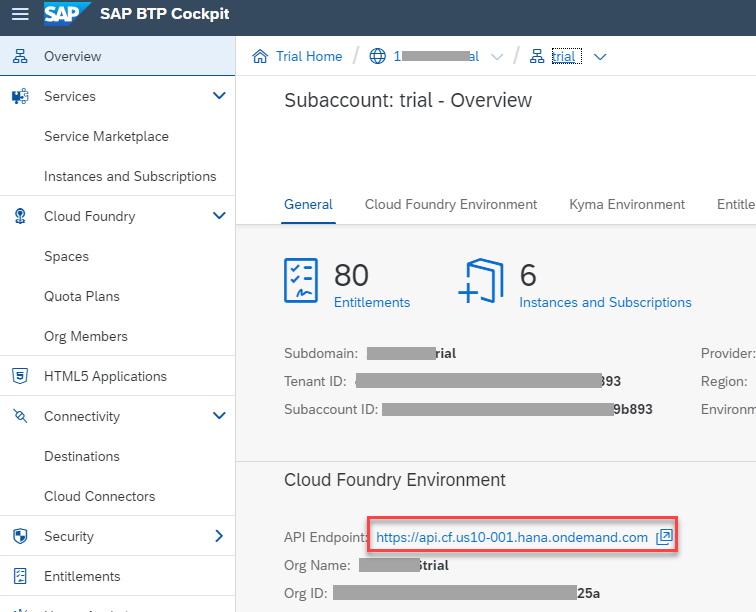Screen dimensions: 756x612
Task: Click the Subaccount ID label
Action: tap(331, 409)
